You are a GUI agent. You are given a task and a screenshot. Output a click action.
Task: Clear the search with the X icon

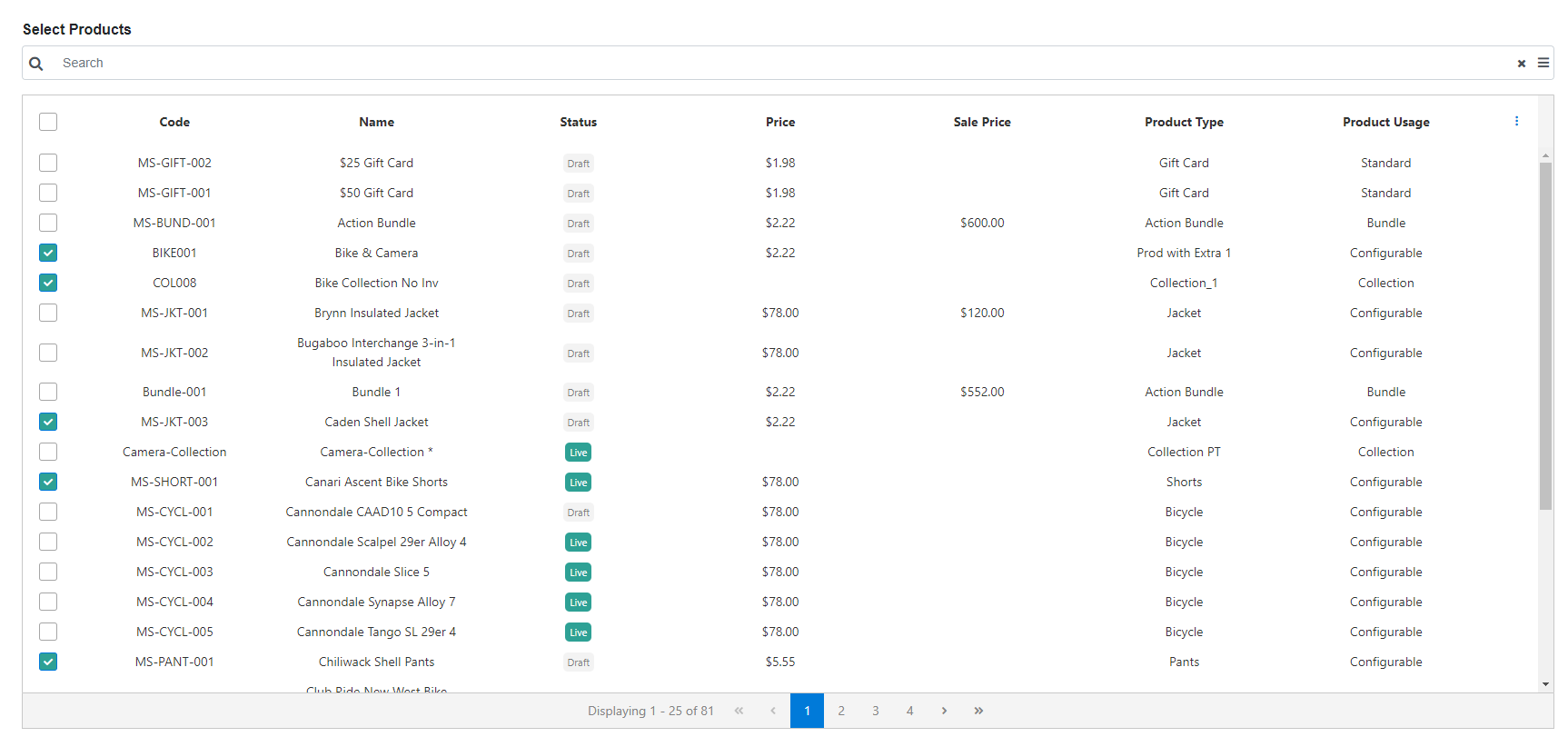coord(1522,64)
